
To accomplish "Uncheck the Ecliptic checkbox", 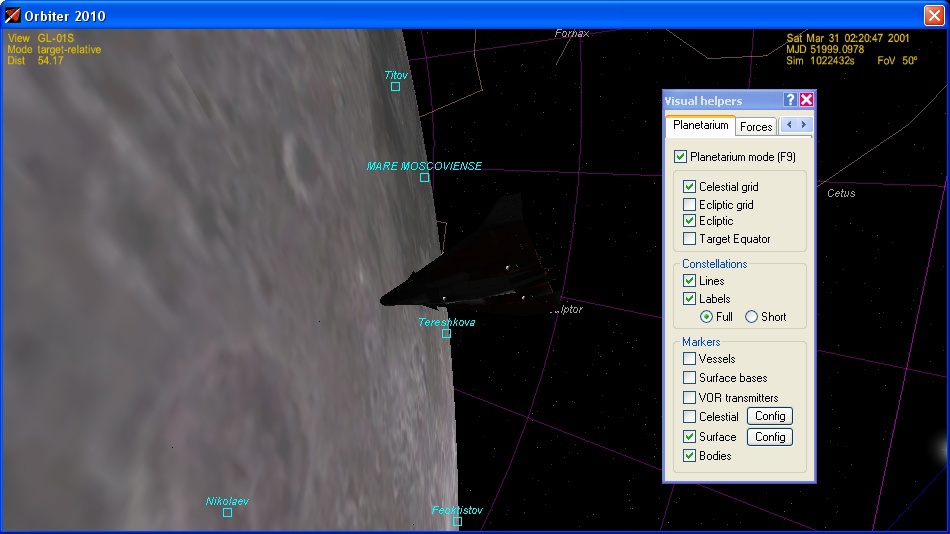I will [689, 221].
